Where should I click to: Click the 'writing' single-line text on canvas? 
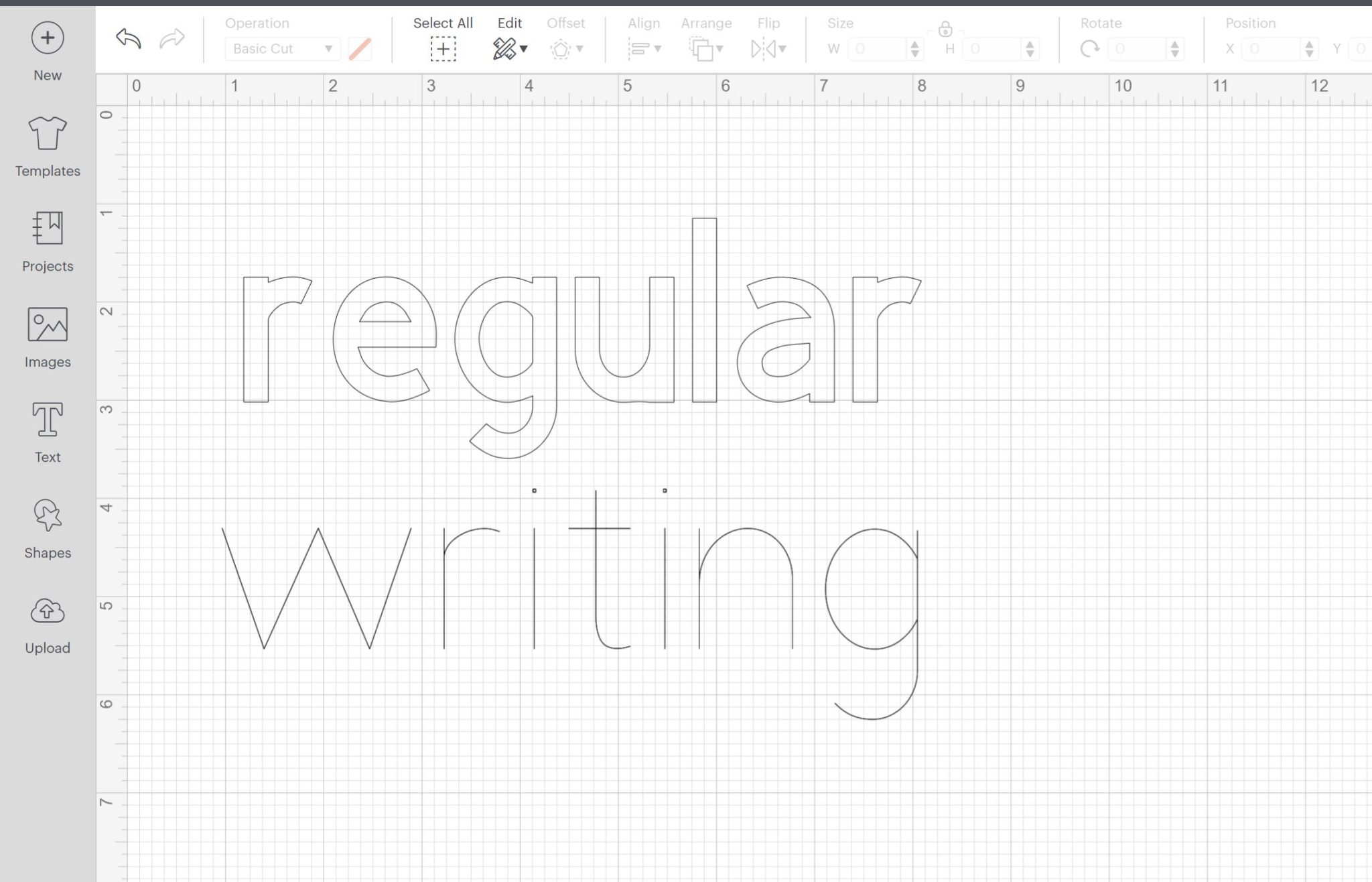click(x=570, y=605)
